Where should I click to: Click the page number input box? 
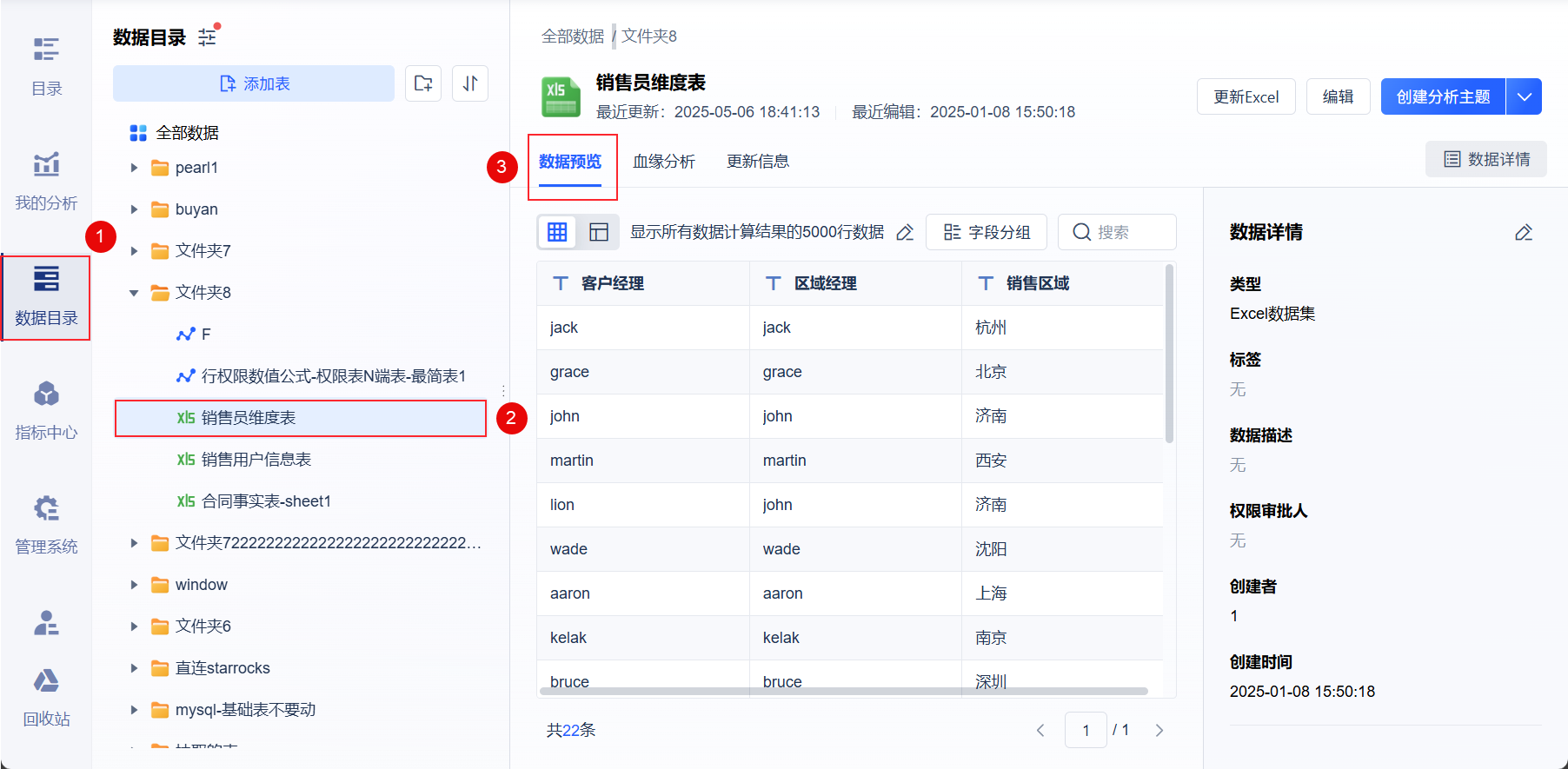click(x=1086, y=730)
